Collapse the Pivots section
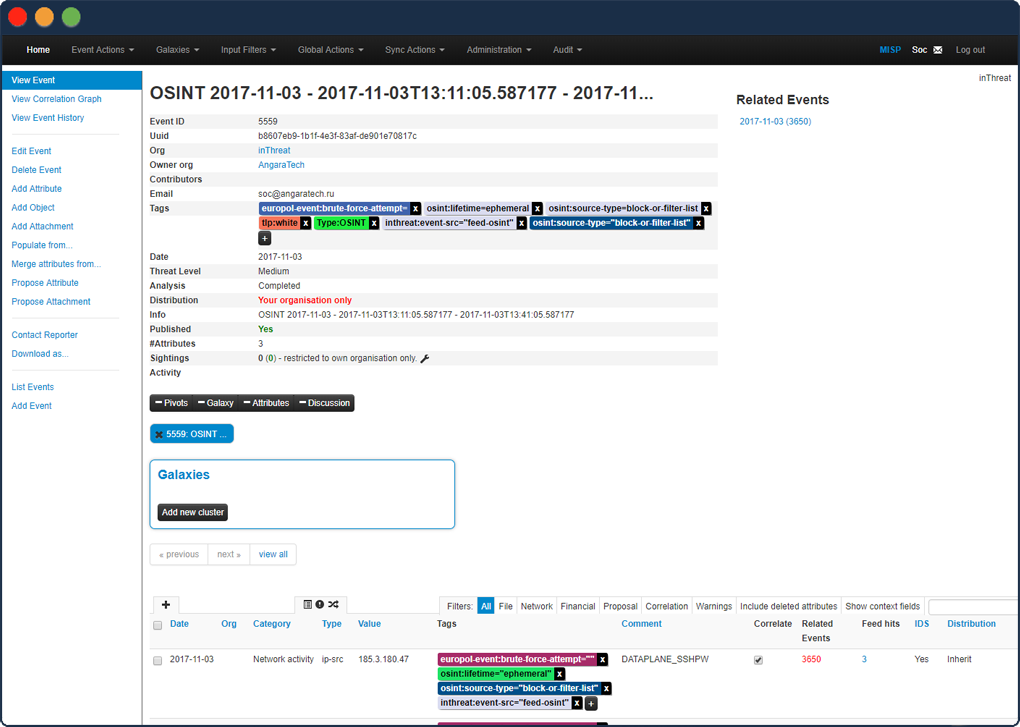 [172, 403]
